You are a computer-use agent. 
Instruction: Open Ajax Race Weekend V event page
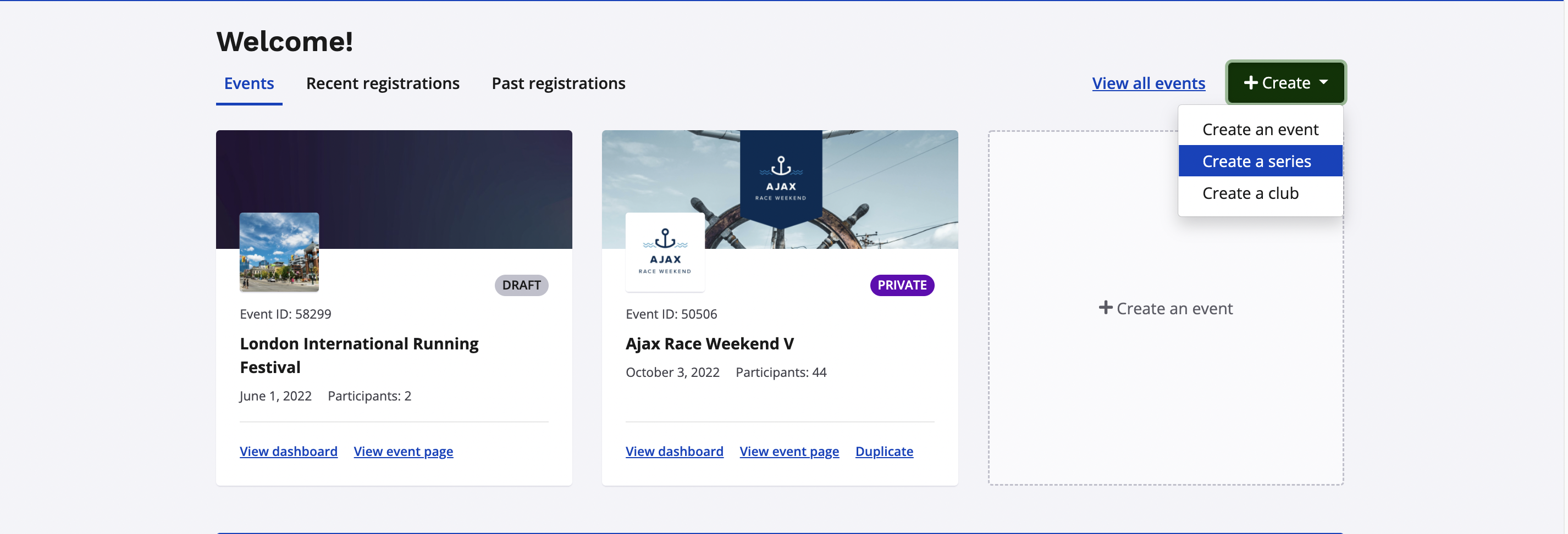pyautogui.click(x=789, y=451)
